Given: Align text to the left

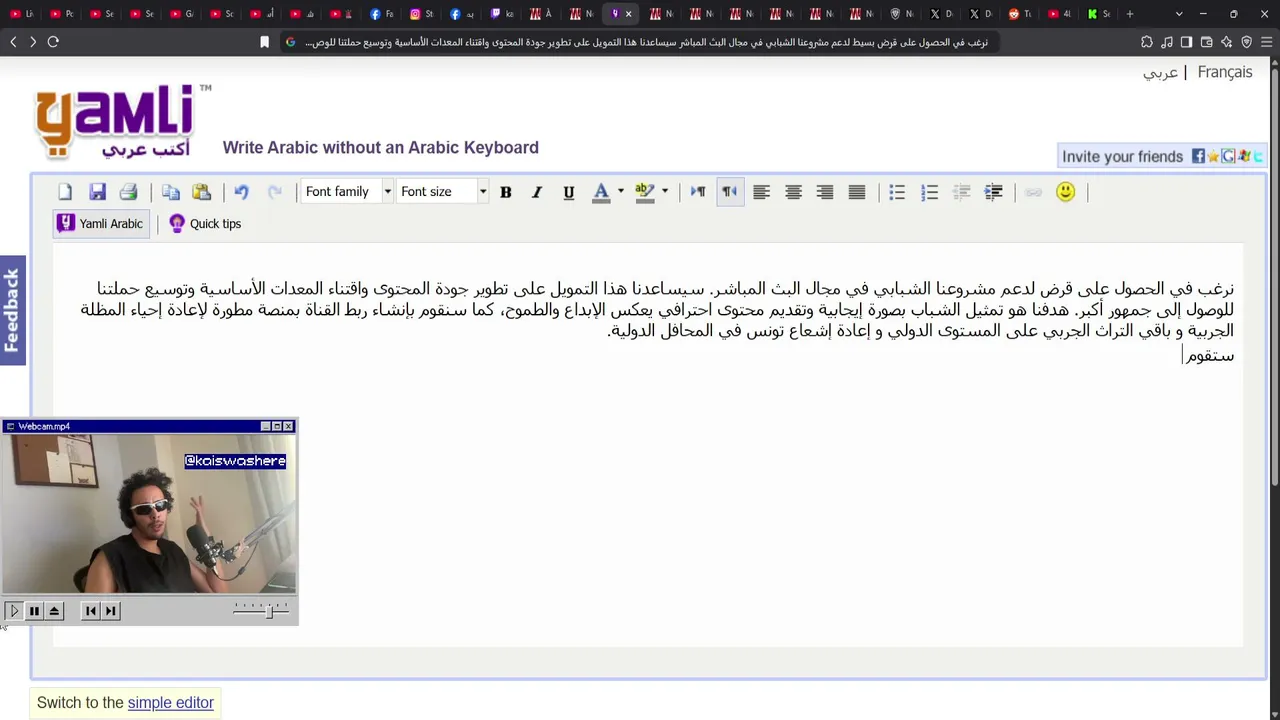Looking at the screenshot, I should 761,192.
